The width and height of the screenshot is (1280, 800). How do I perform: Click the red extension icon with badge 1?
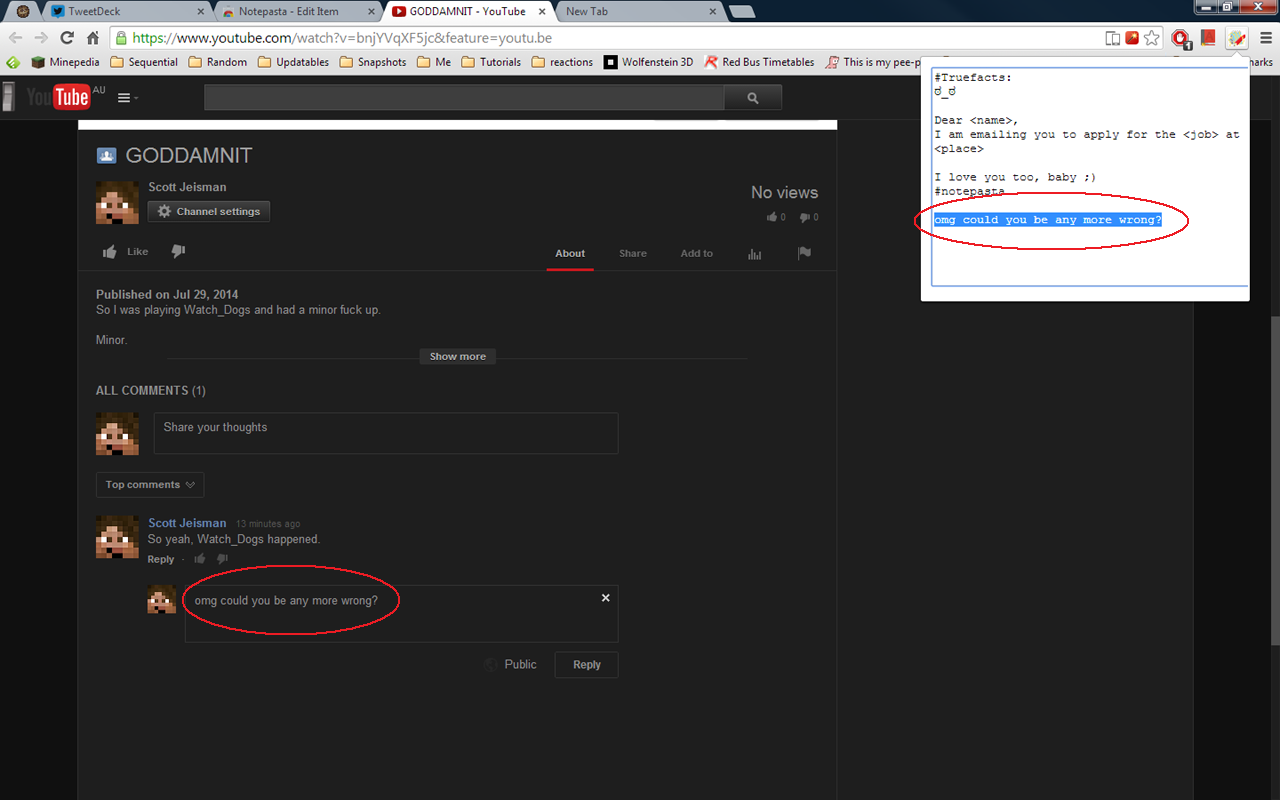click(1181, 39)
